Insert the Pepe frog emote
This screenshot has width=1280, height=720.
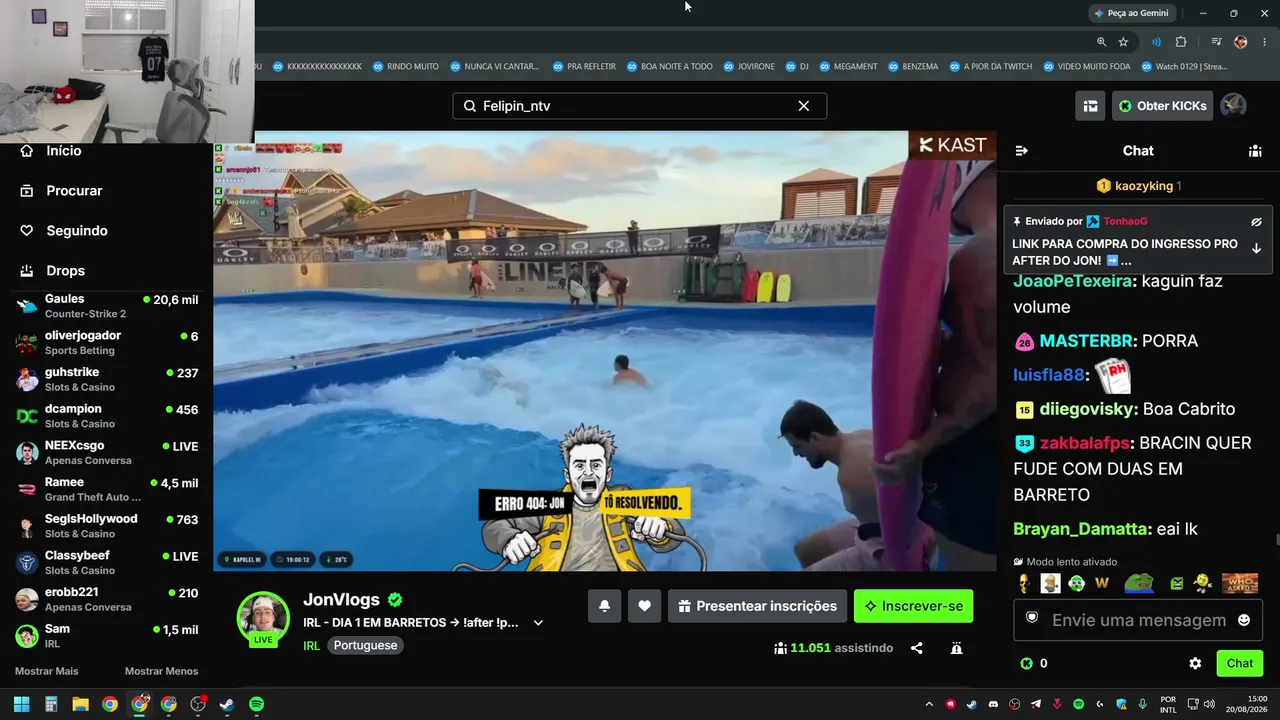pyautogui.click(x=1138, y=583)
